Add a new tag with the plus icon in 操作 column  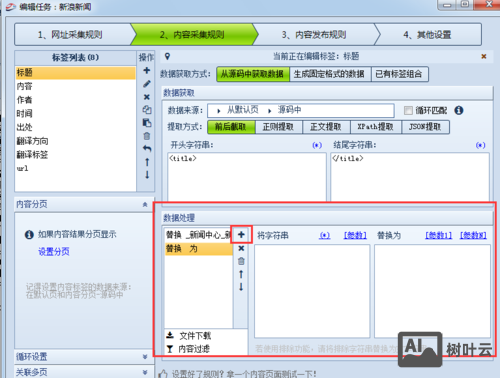click(146, 70)
